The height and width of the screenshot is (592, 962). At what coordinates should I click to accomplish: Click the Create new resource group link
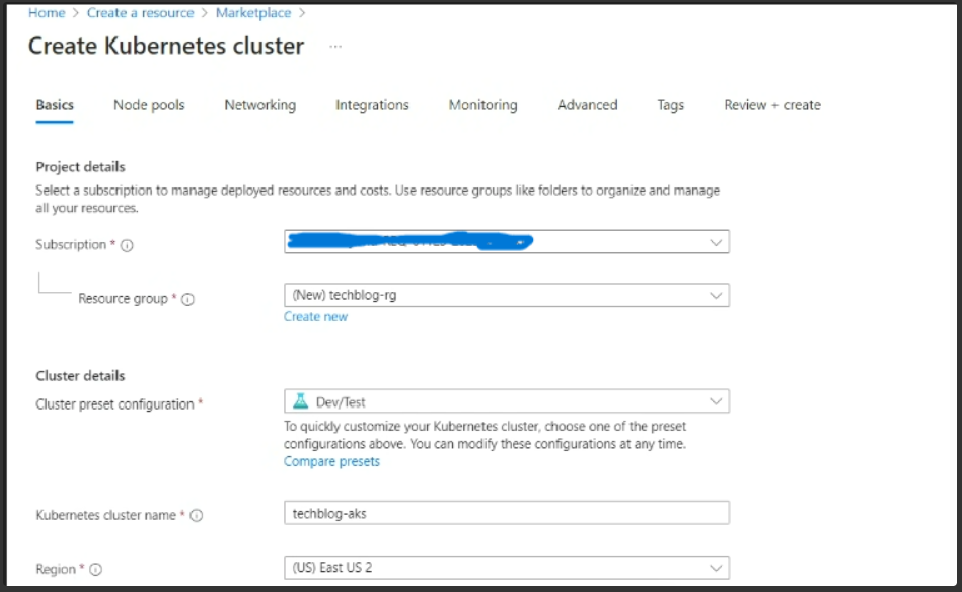[316, 317]
